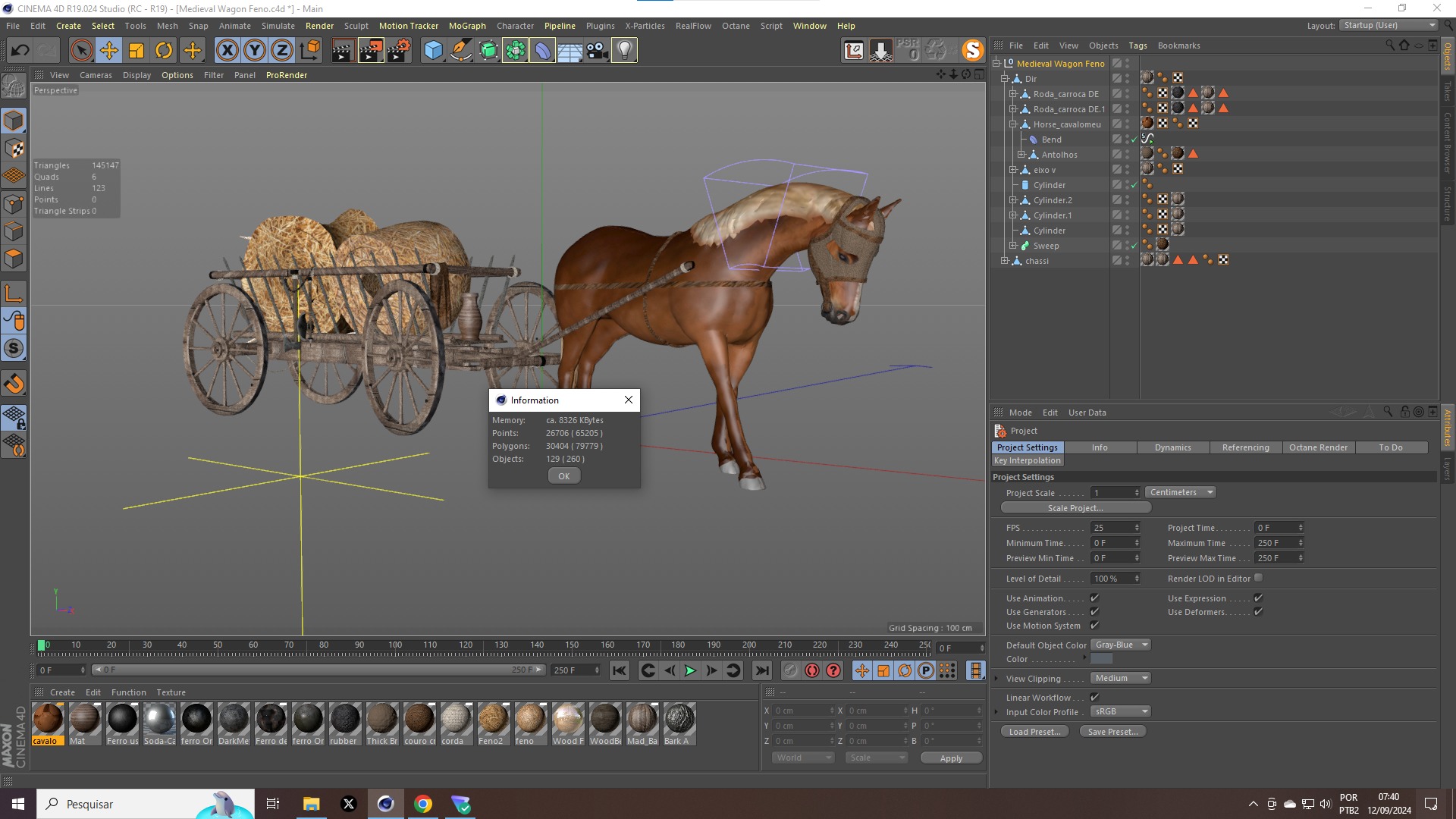Open the Camera object icon
This screenshot has width=1456, height=819.
point(597,51)
